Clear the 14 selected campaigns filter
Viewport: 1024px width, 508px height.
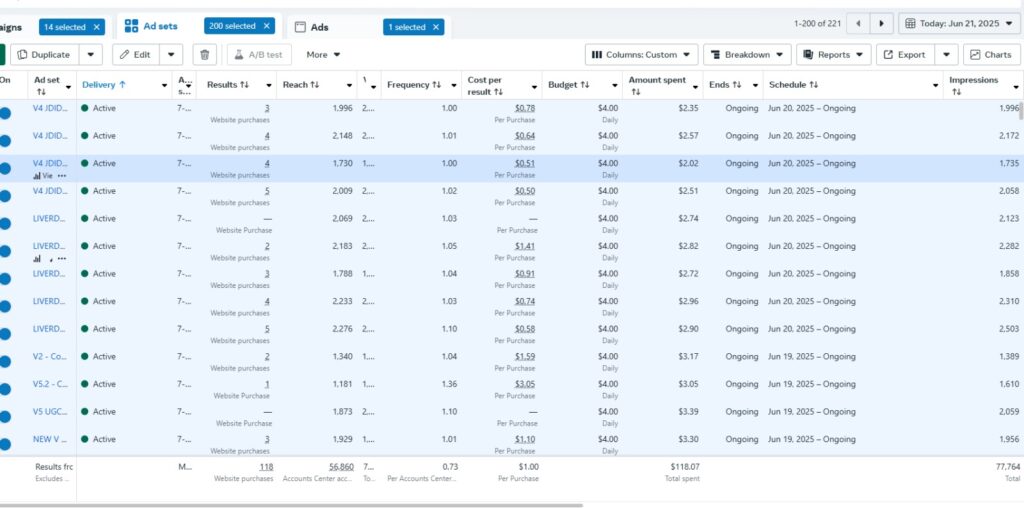tap(97, 27)
